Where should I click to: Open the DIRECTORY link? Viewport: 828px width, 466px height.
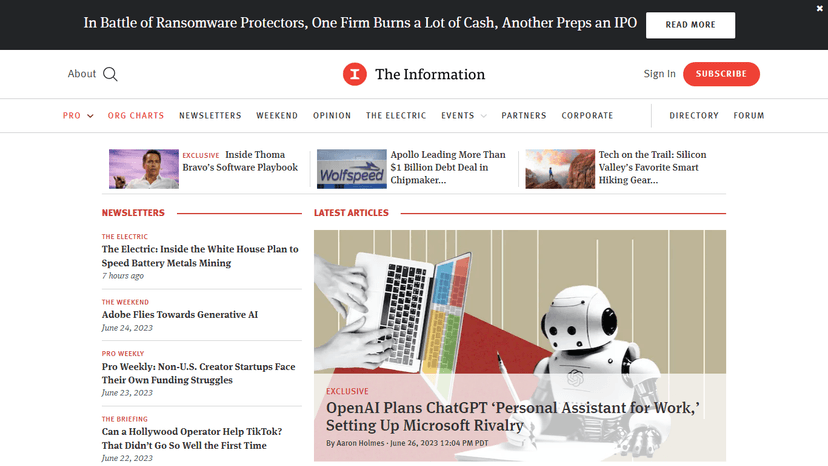694,116
